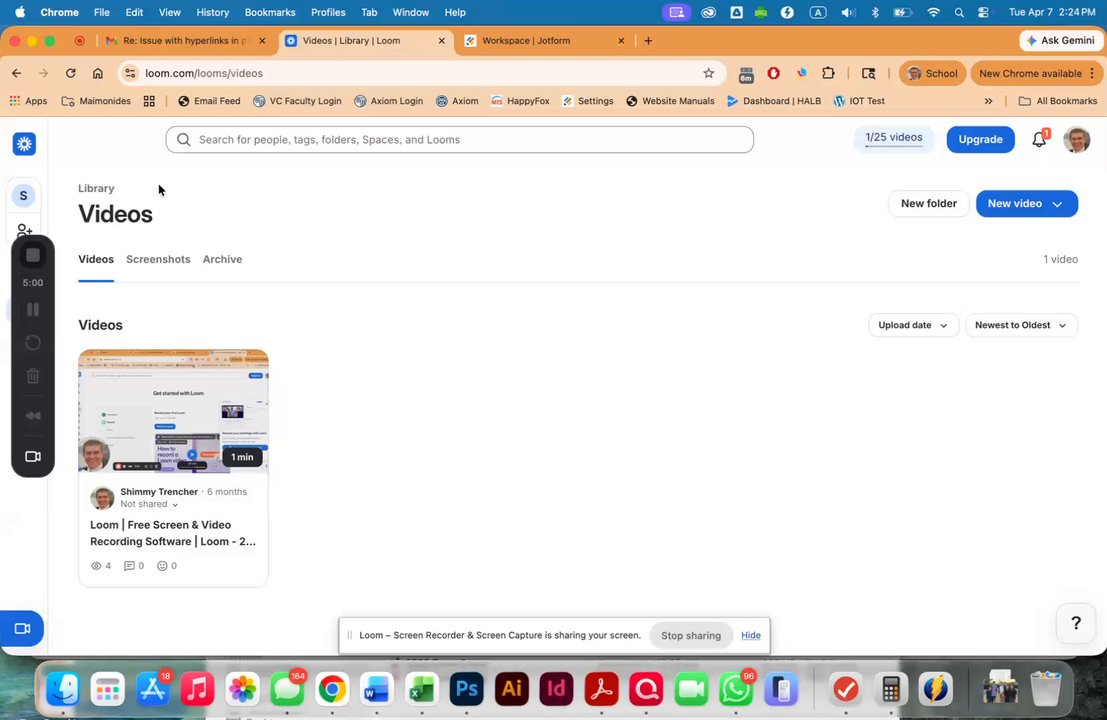This screenshot has width=1107, height=720.
Task: Bookmark this page with star icon
Action: [709, 73]
